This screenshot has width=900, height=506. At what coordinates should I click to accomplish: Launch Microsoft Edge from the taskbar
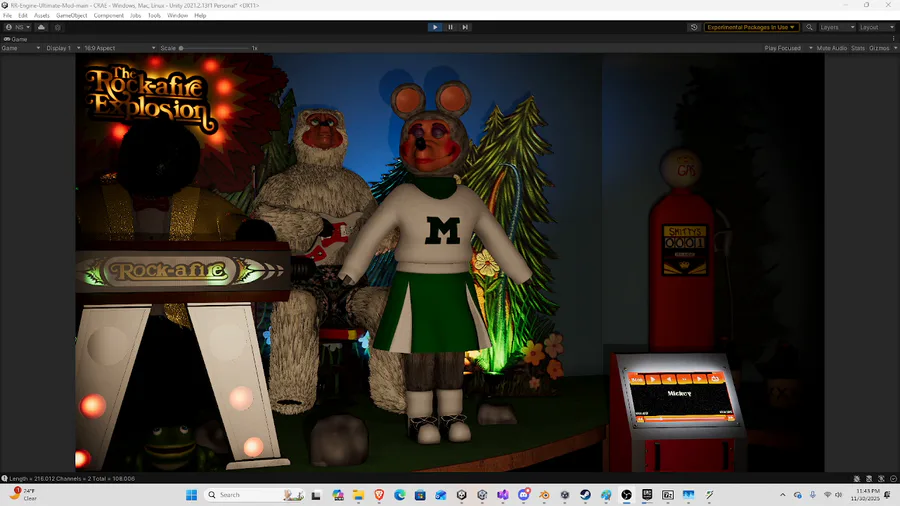399,495
